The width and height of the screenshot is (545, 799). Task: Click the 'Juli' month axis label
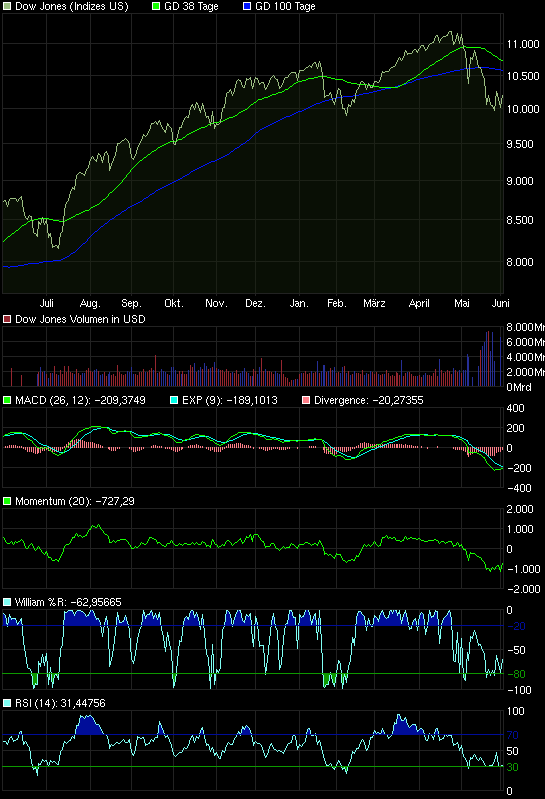(46, 303)
